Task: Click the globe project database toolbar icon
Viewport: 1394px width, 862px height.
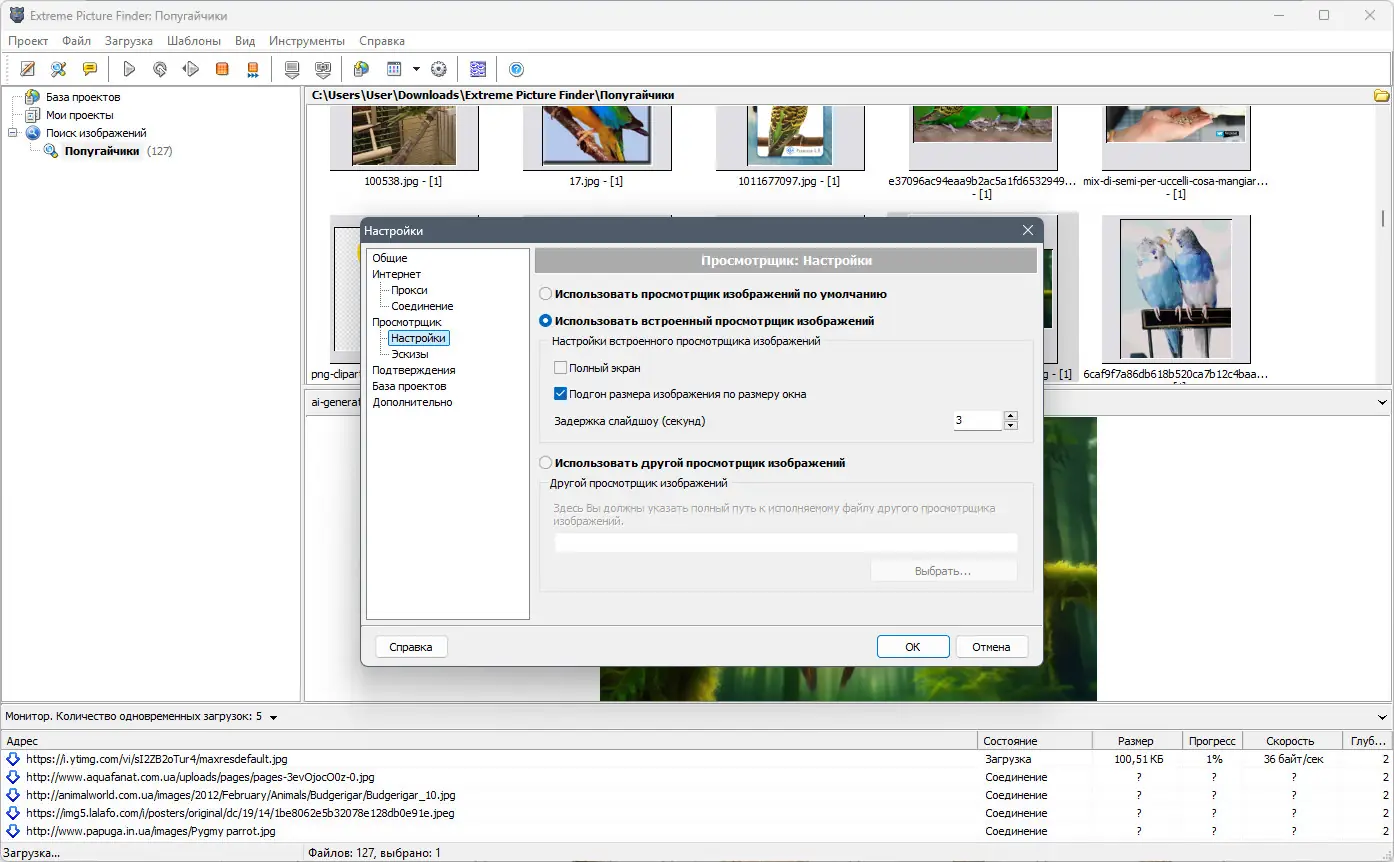Action: [362, 69]
